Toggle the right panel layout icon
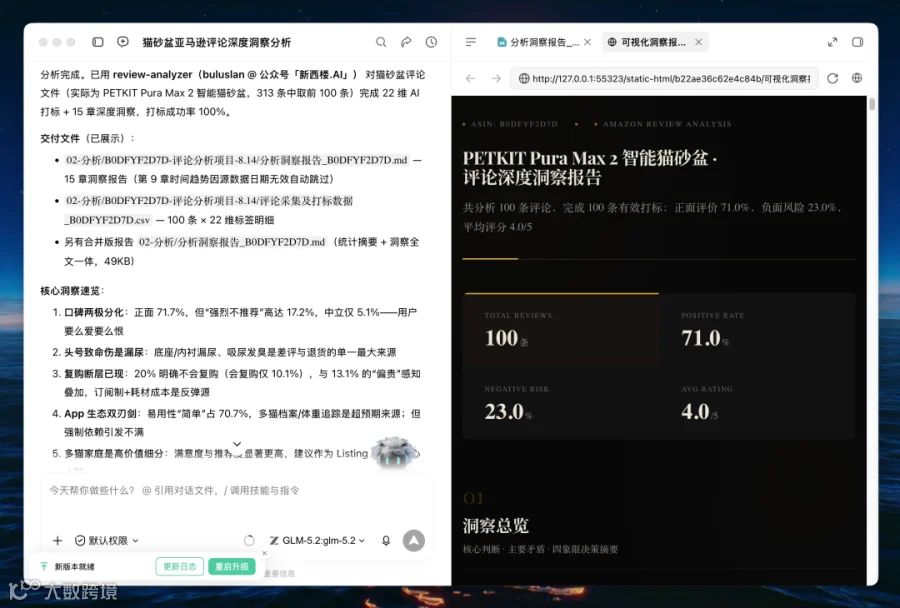 pos(858,42)
